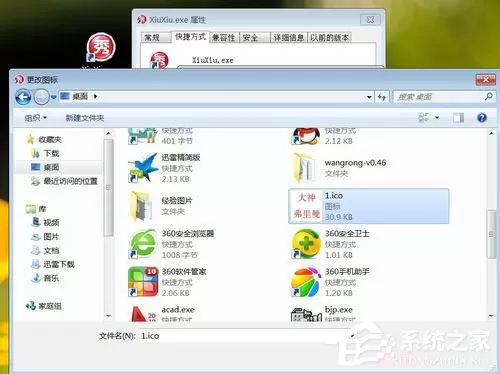Click the 360安全浏览器 shortcut icon
This screenshot has height=374, width=500.
click(143, 244)
